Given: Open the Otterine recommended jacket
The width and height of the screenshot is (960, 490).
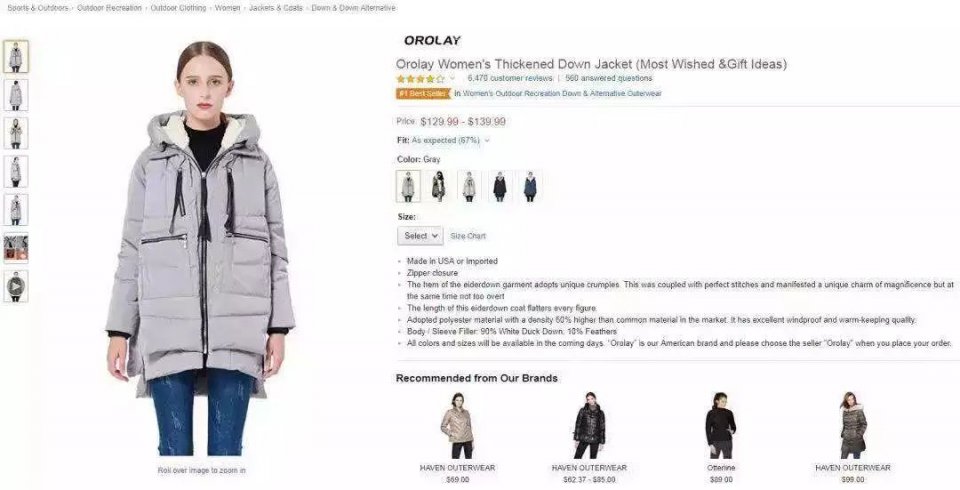Looking at the screenshot, I should 721,434.
